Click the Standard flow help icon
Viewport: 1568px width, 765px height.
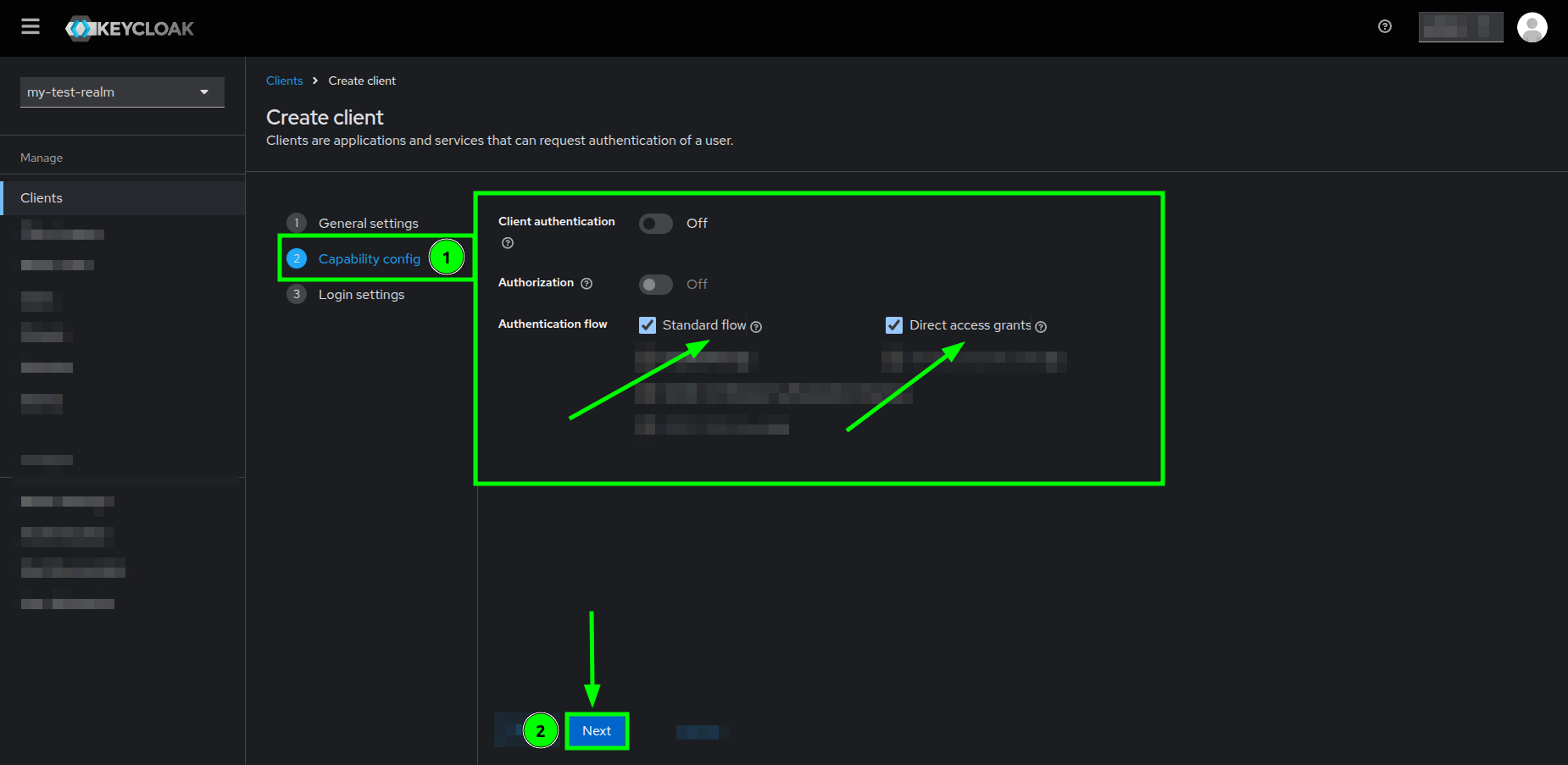click(x=757, y=325)
